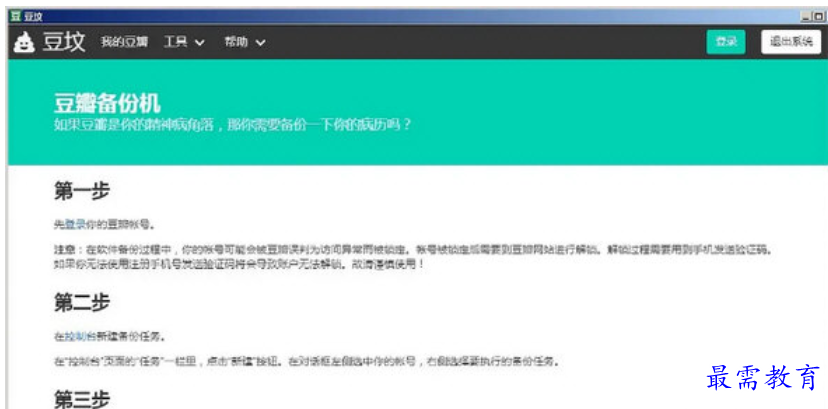Image resolution: width=828 pixels, height=409 pixels.
Task: Maximize the 豆坟 window
Action: pyautogui.click(x=818, y=17)
